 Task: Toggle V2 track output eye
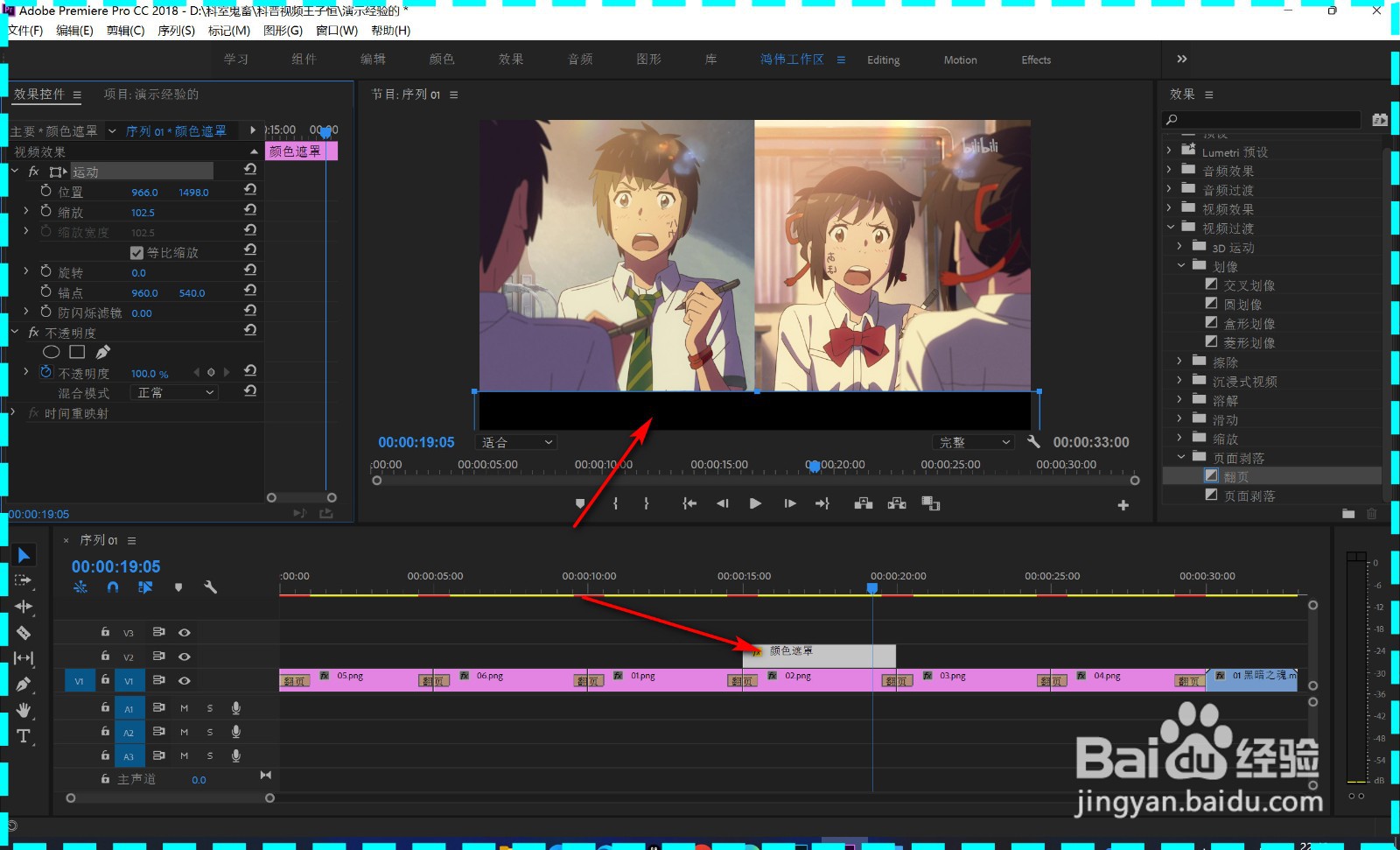point(185,657)
